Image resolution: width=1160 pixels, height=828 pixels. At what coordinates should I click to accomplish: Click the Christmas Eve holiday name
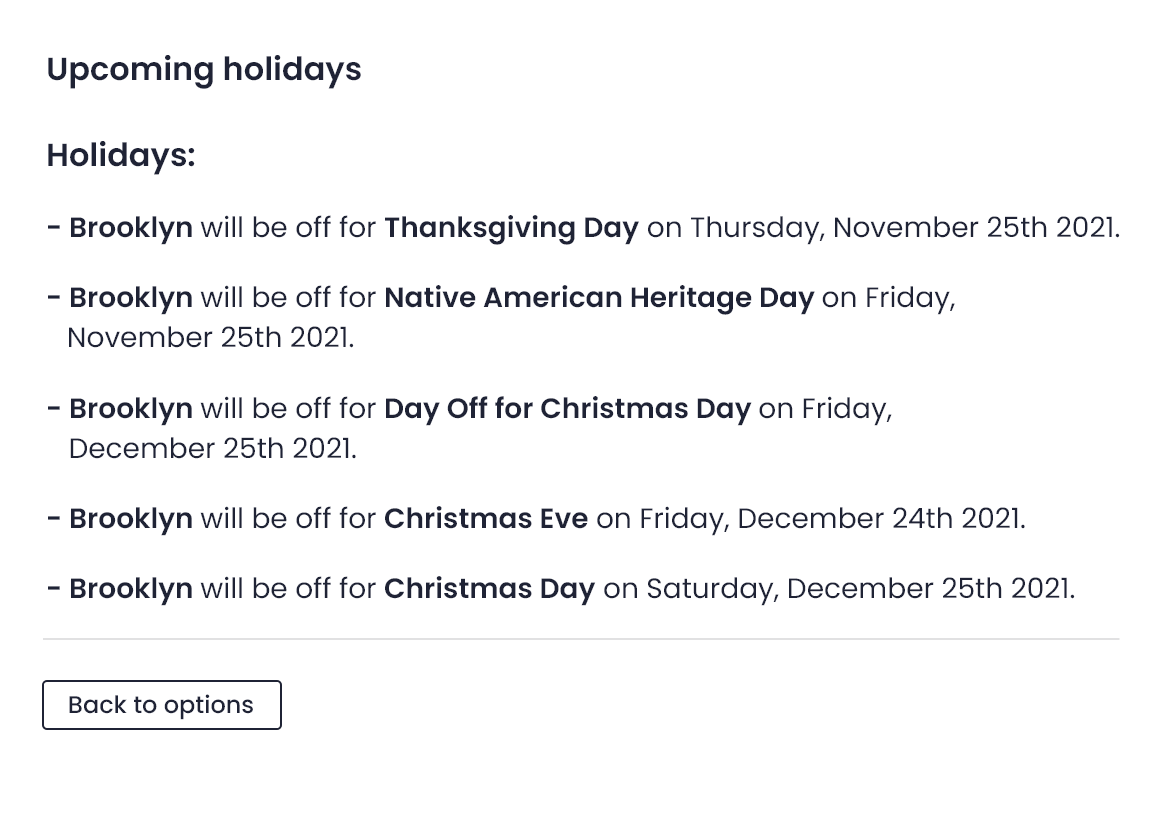pos(486,519)
